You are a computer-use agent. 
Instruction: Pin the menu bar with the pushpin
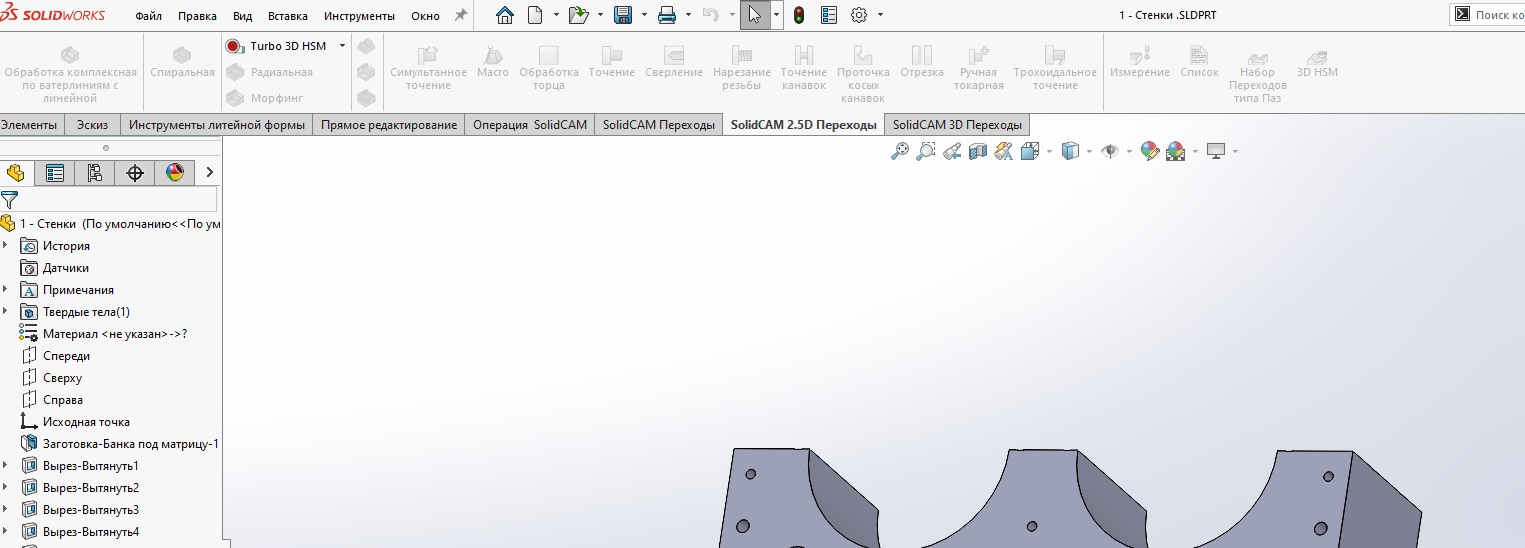(x=460, y=15)
